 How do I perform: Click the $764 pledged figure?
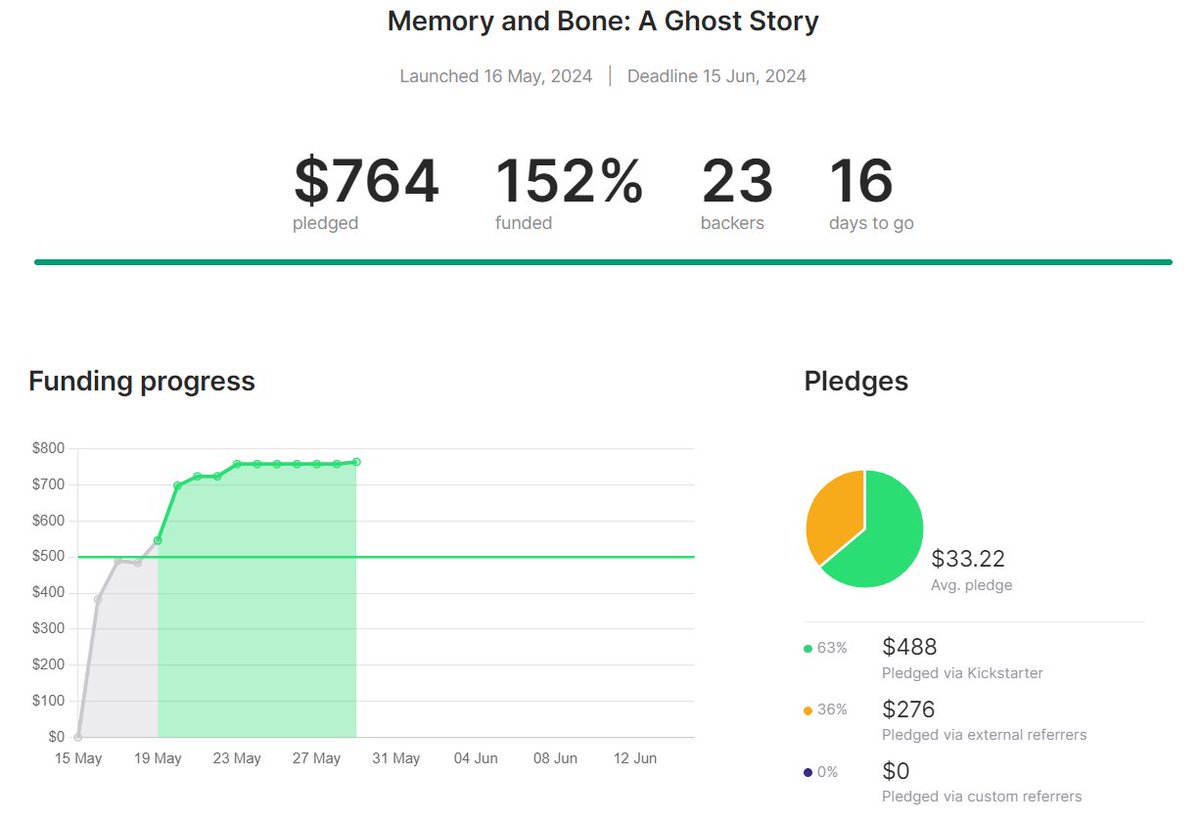pos(366,182)
